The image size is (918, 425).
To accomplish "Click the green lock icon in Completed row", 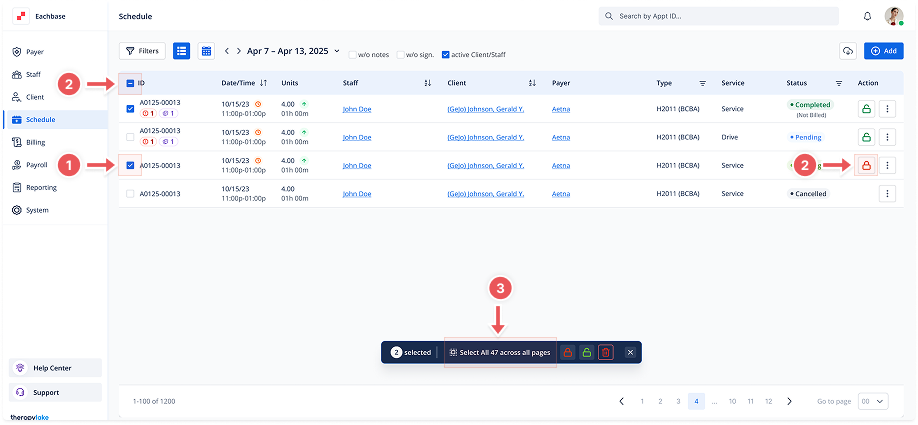I will [866, 110].
